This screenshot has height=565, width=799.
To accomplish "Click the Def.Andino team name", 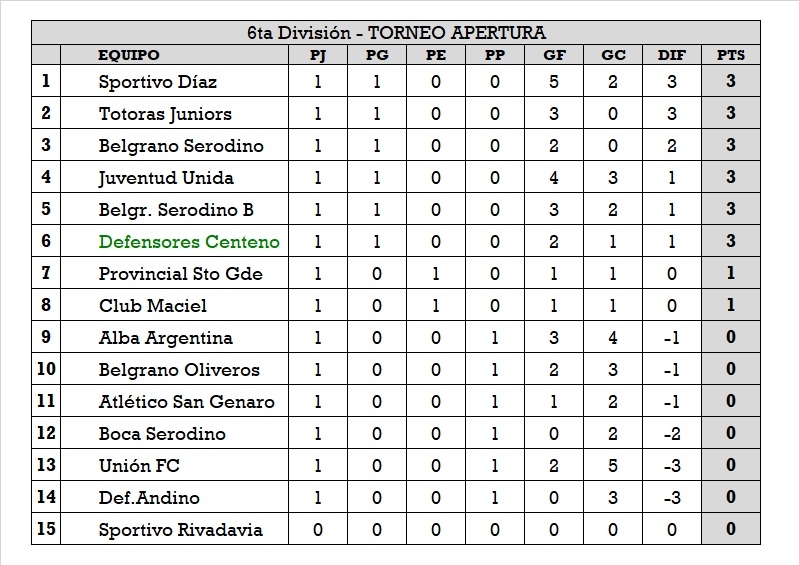I will [149, 498].
